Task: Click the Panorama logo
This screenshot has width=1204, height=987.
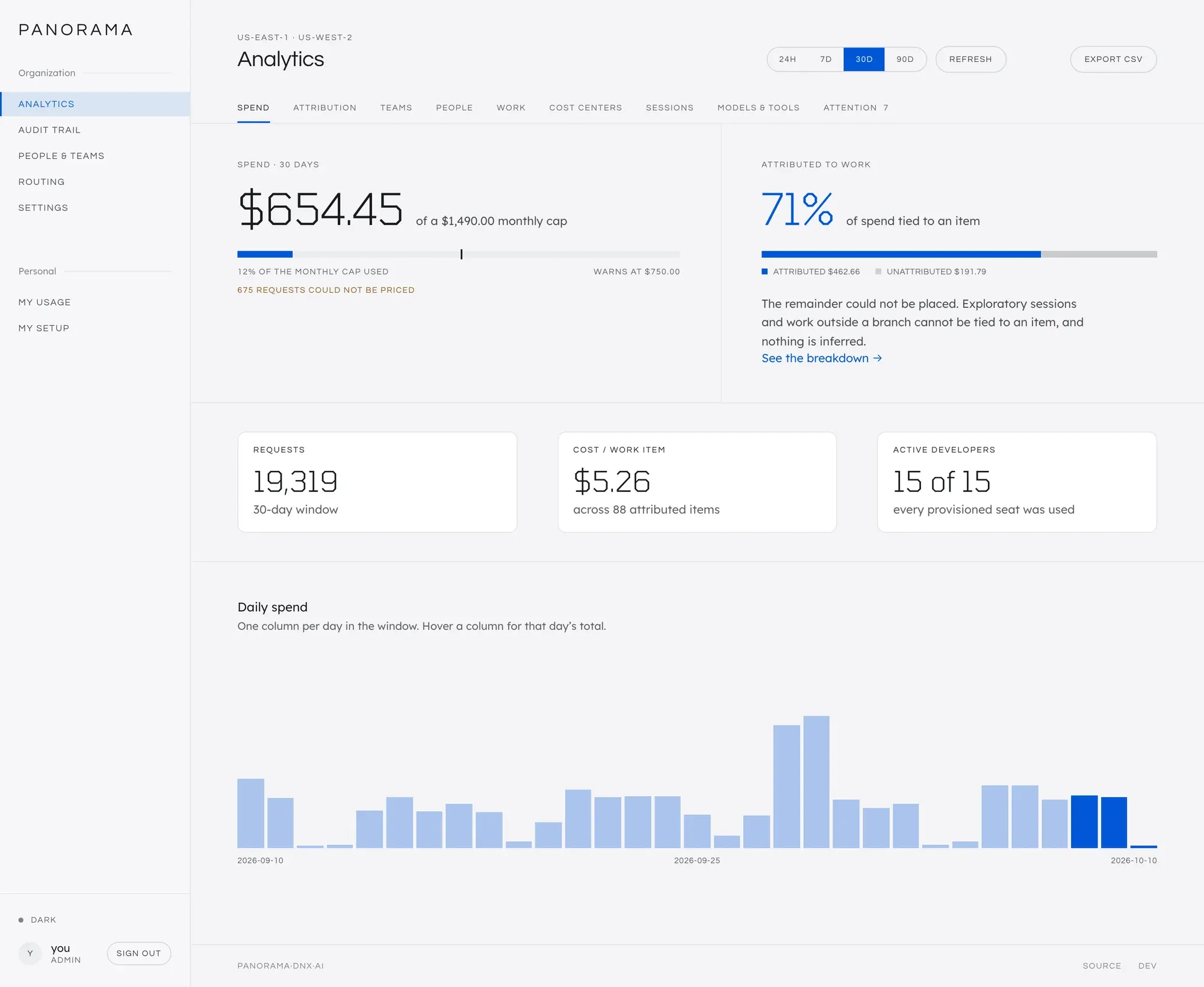Action: tap(76, 30)
